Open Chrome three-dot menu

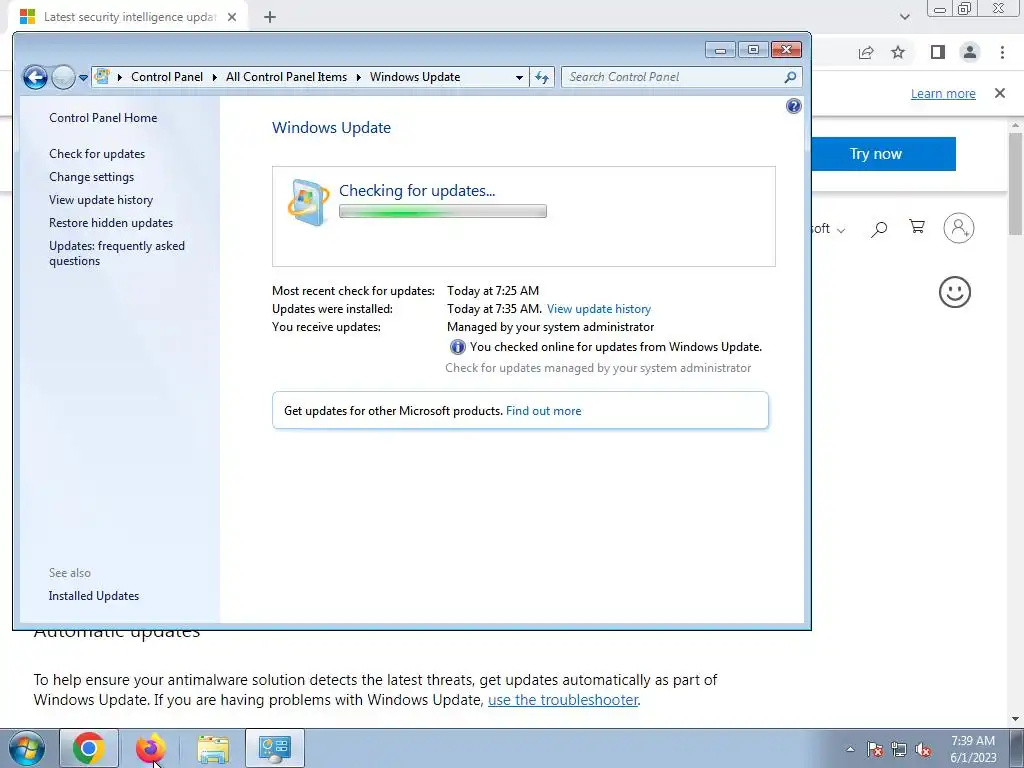coord(1002,52)
